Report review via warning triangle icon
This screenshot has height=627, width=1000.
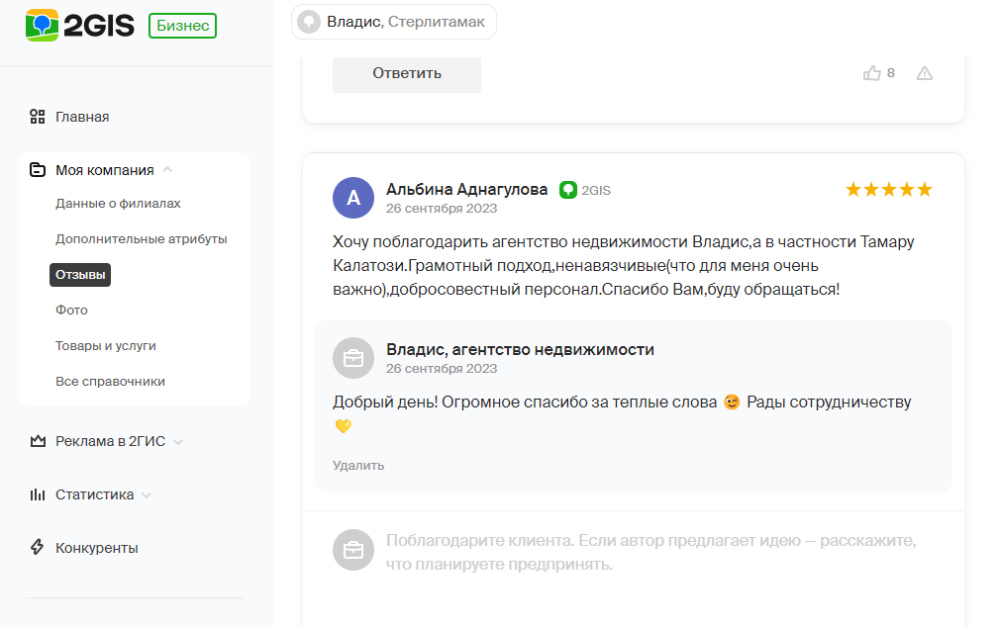point(924,73)
